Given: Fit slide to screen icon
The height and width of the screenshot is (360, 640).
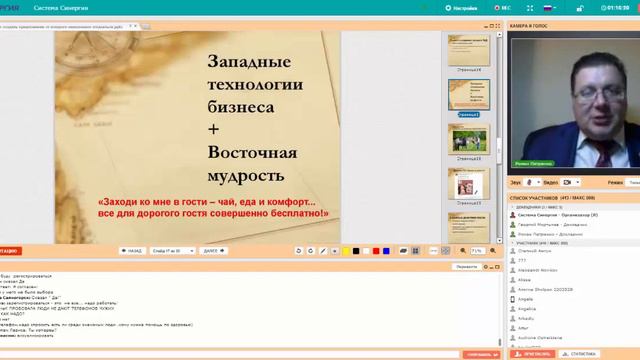Looking at the screenshot, I should click(x=445, y=251).
